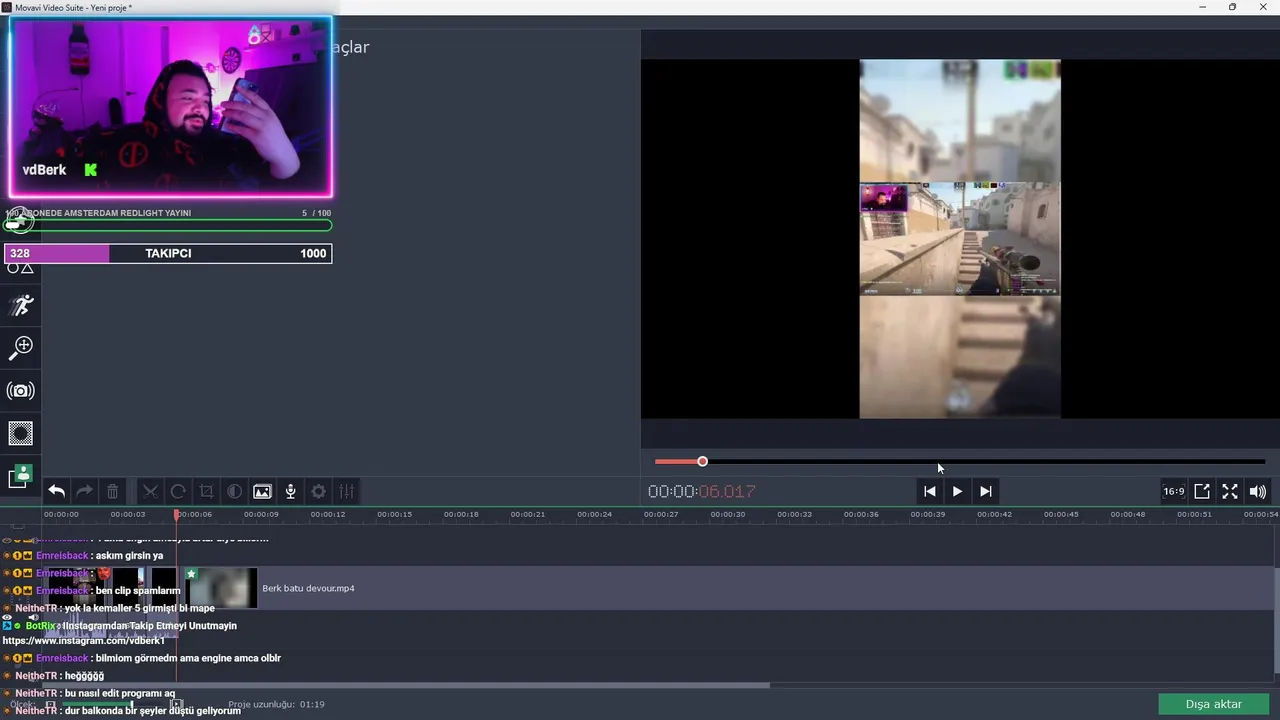Screen dimensions: 1280x720
Task: Jump to the previous frame
Action: coord(929,491)
